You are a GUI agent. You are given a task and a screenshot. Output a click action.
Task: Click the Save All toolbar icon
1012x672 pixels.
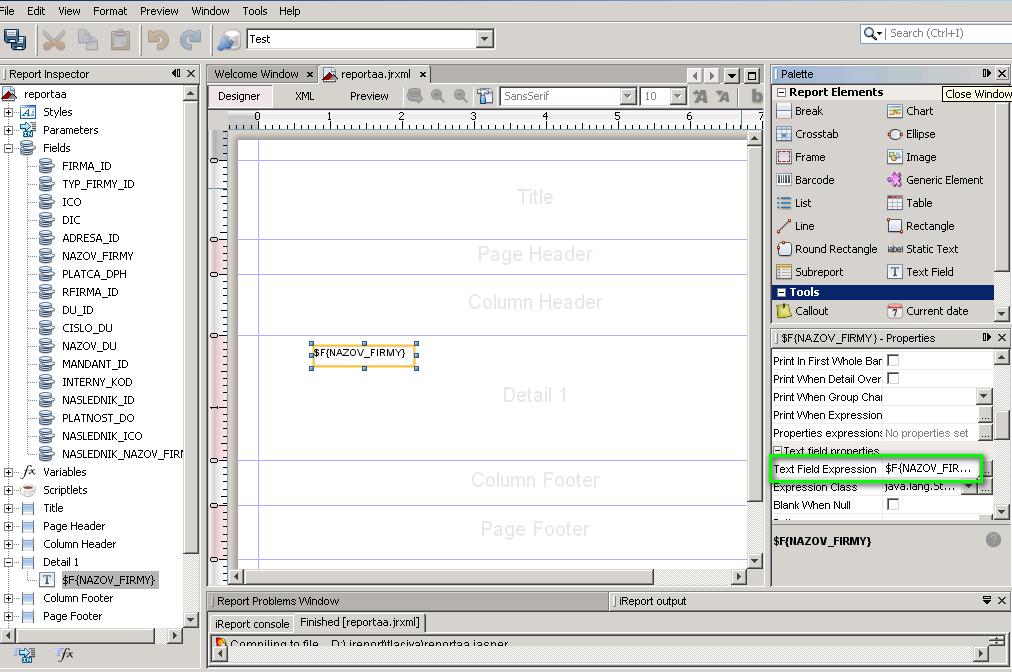coord(15,40)
